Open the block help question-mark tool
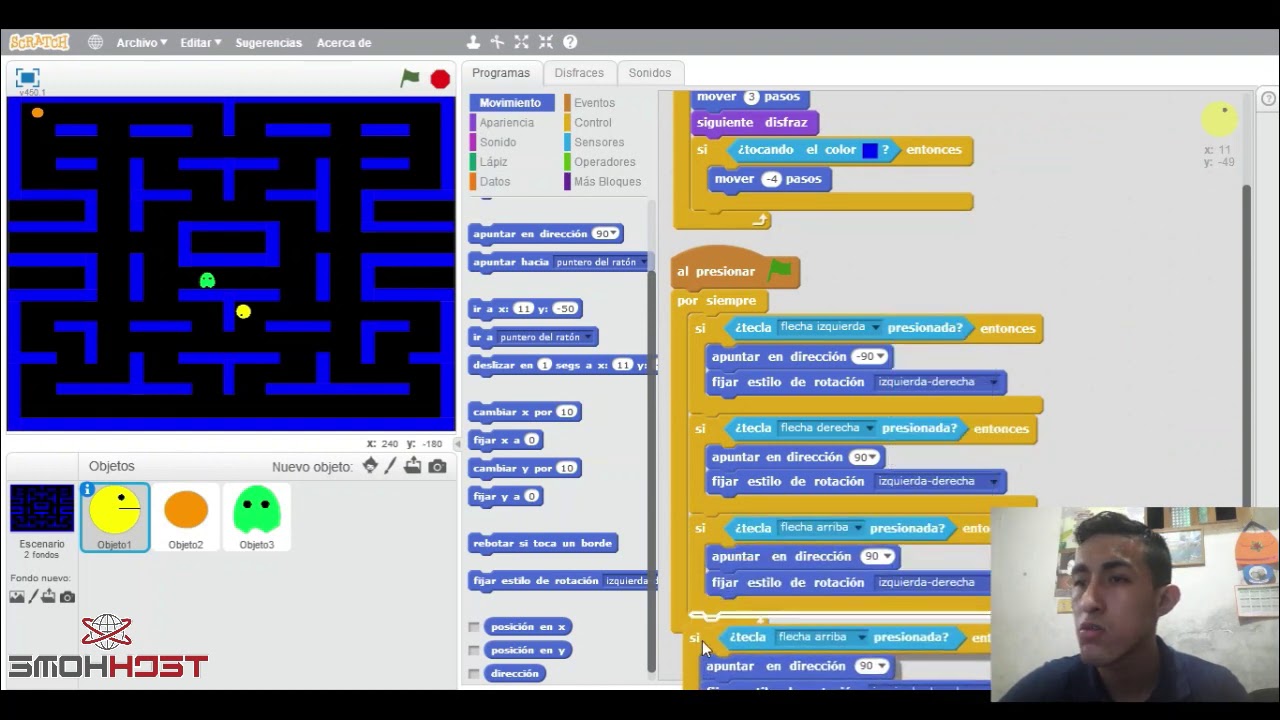Image resolution: width=1280 pixels, height=720 pixels. tap(570, 42)
